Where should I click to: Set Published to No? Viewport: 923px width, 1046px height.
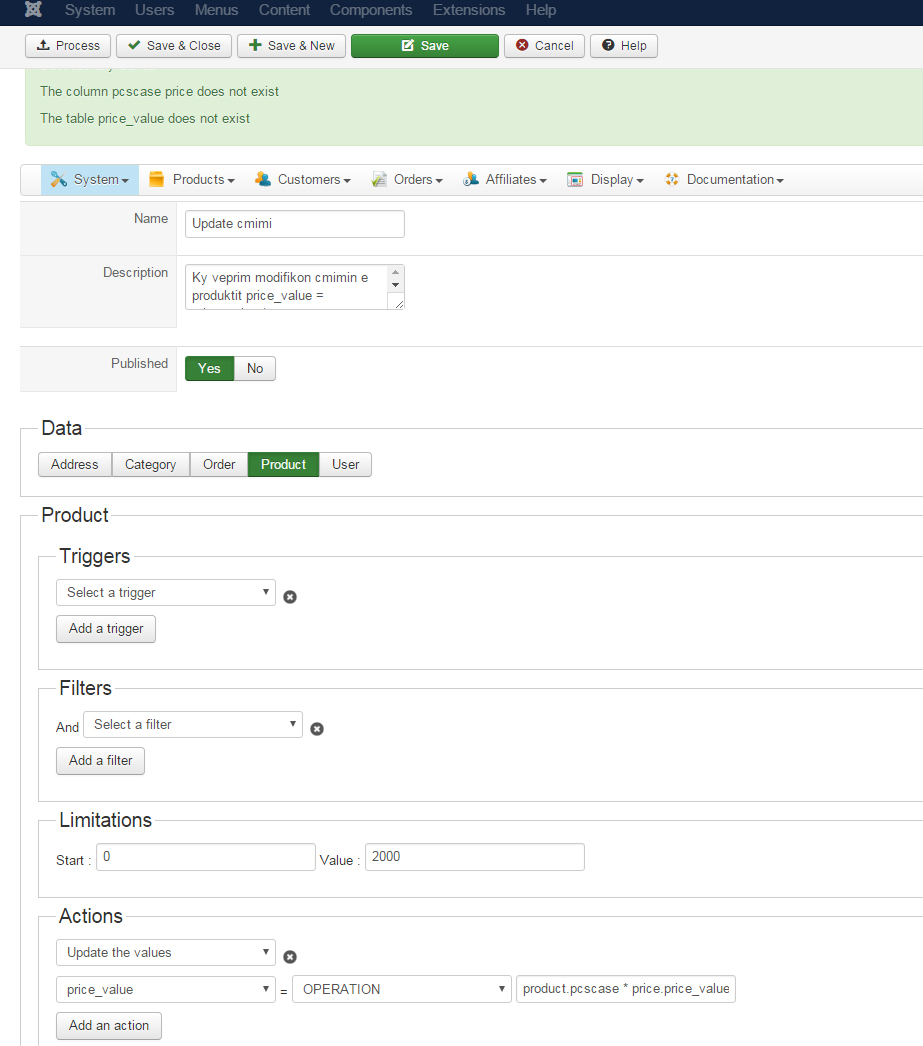click(x=255, y=369)
